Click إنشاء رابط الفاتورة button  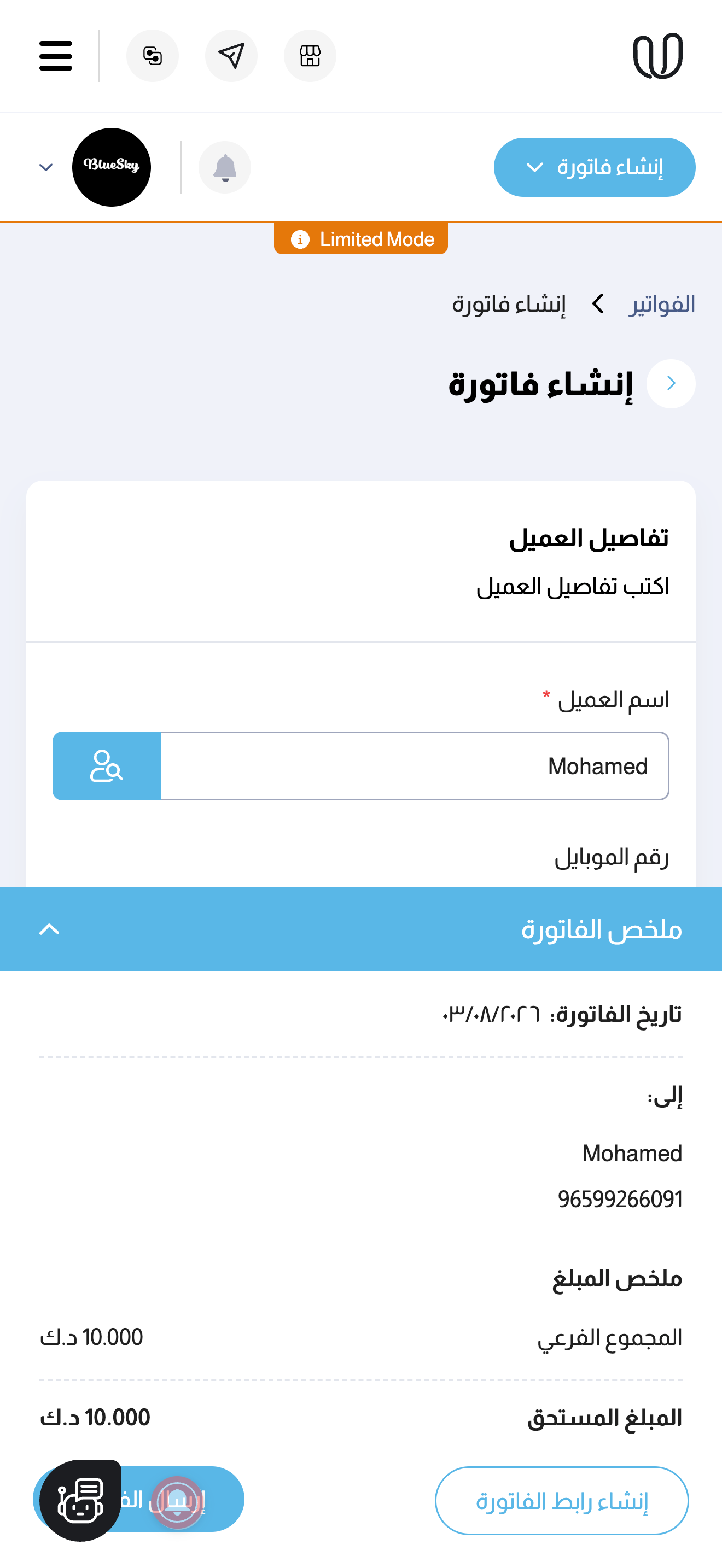(561, 1500)
